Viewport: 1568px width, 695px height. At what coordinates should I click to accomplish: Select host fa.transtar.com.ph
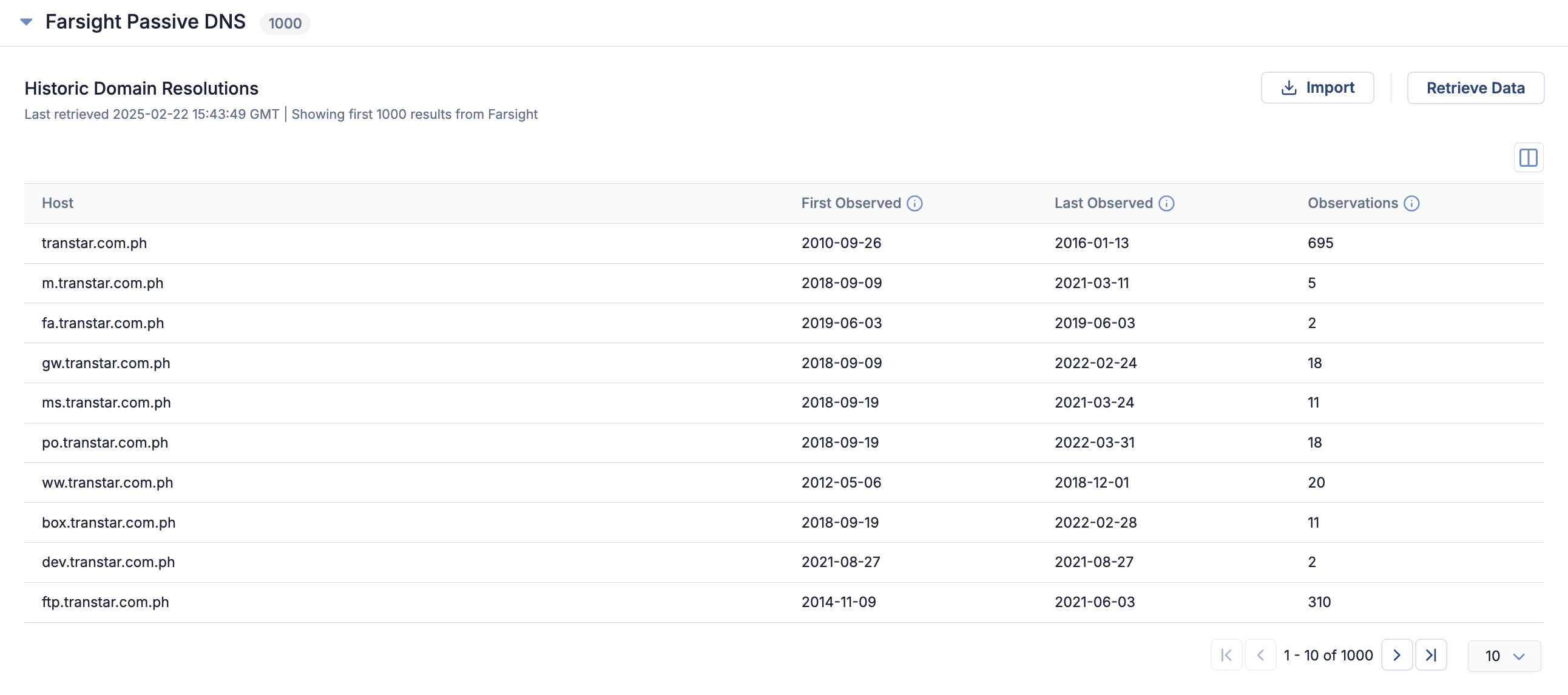[103, 323]
